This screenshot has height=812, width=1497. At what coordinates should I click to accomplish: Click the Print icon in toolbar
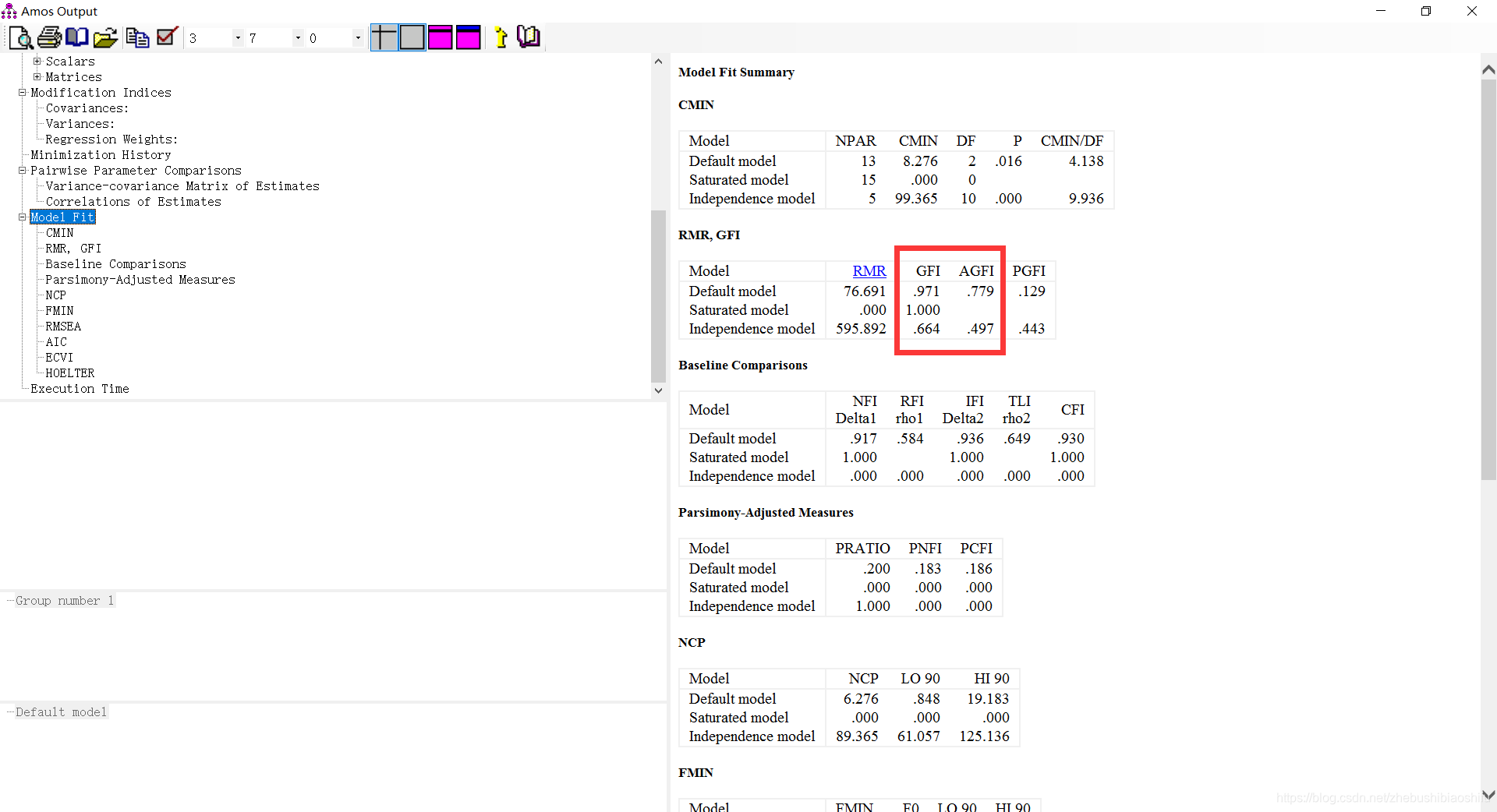point(49,37)
